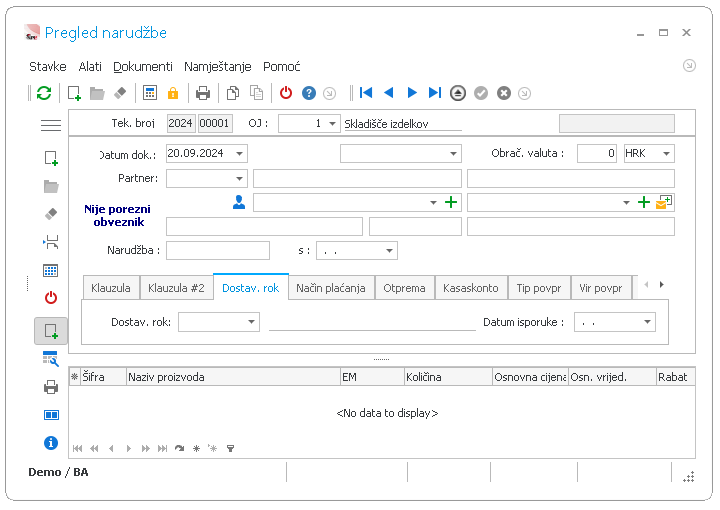The image size is (720, 510).
Task: Open the sidebar calendar grid icon
Action: 51,270
